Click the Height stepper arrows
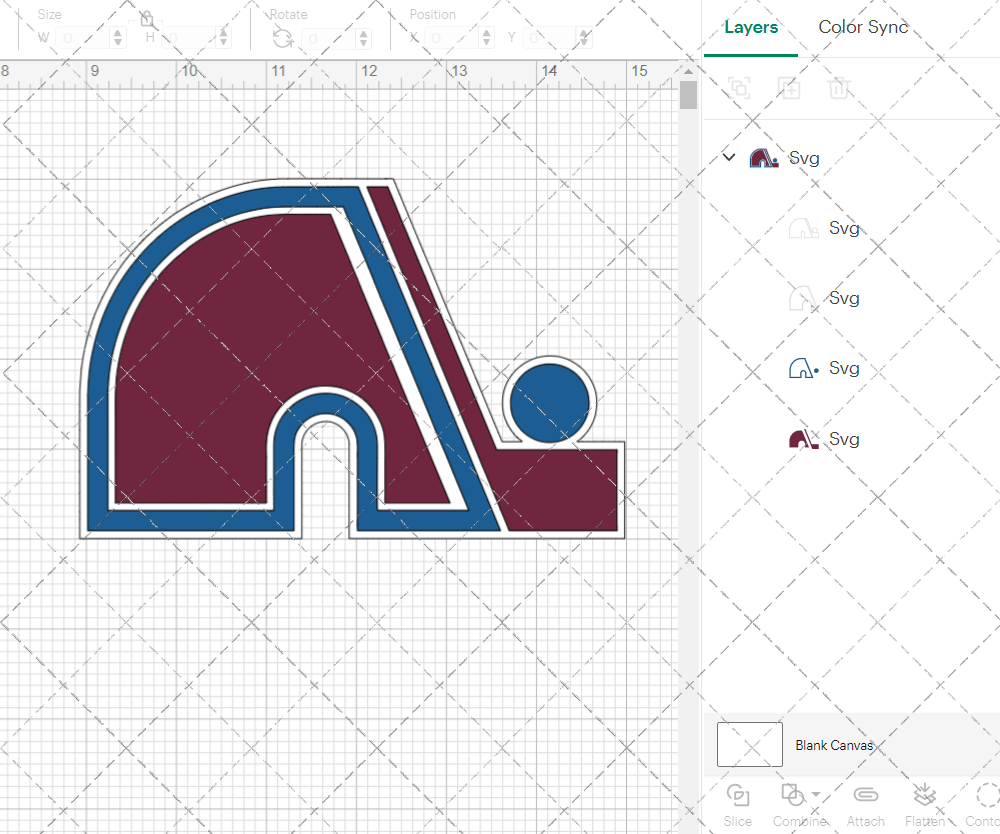This screenshot has height=834, width=1000. 223,38
